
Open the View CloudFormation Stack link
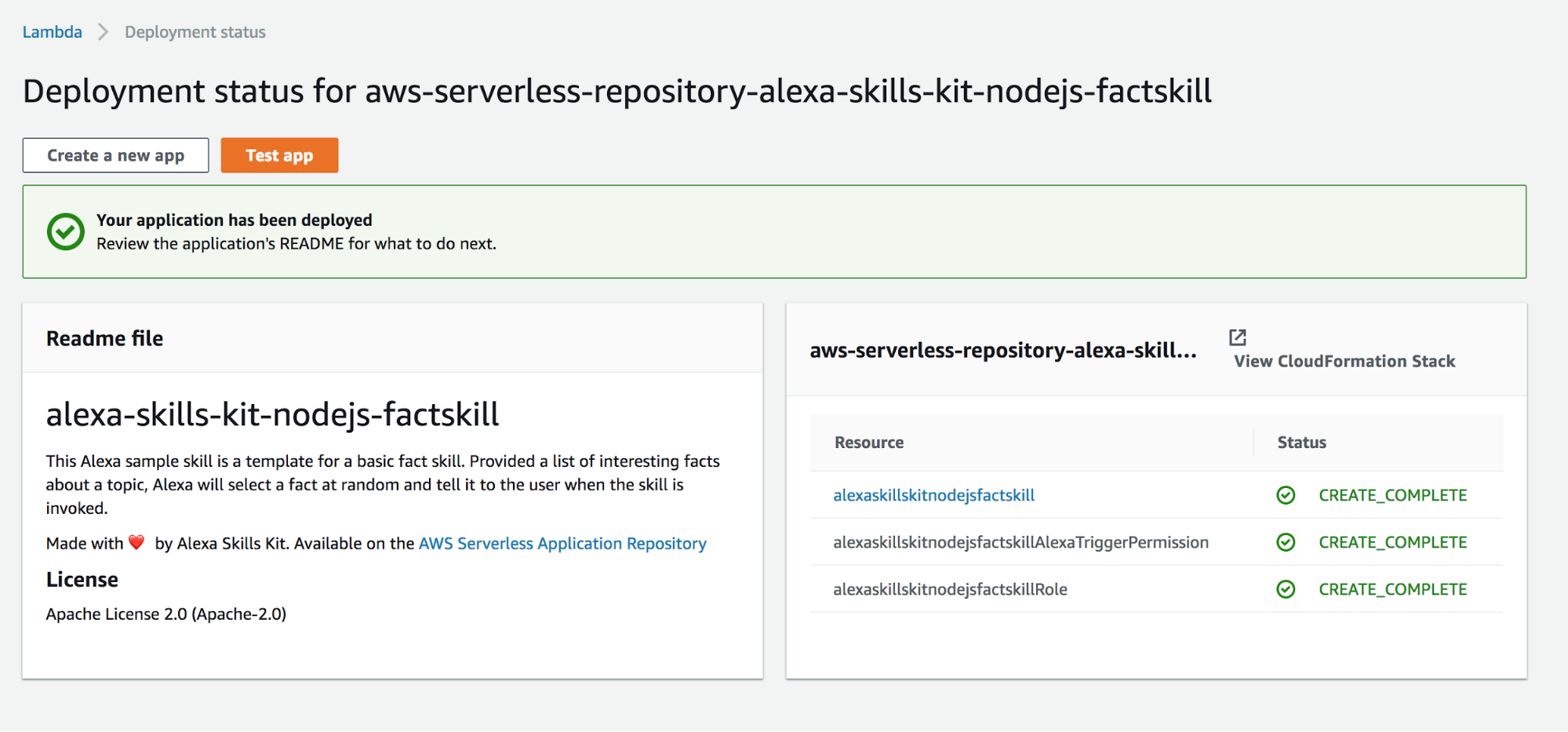click(1344, 361)
